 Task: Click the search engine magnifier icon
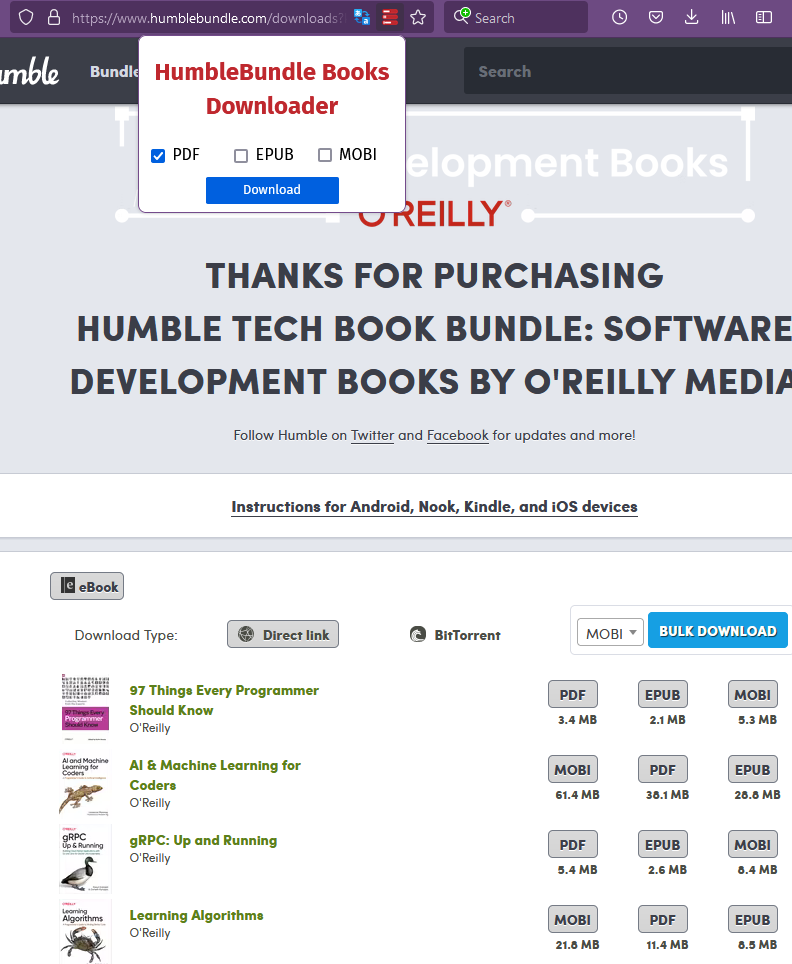pyautogui.click(x=462, y=16)
